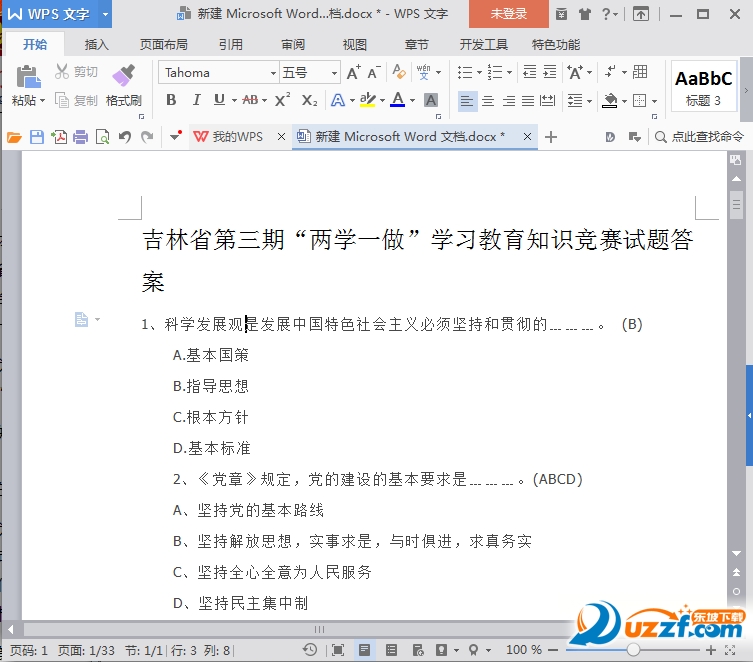This screenshot has width=753, height=662.
Task: Click the vertical scrollbar thumb
Action: (736, 205)
